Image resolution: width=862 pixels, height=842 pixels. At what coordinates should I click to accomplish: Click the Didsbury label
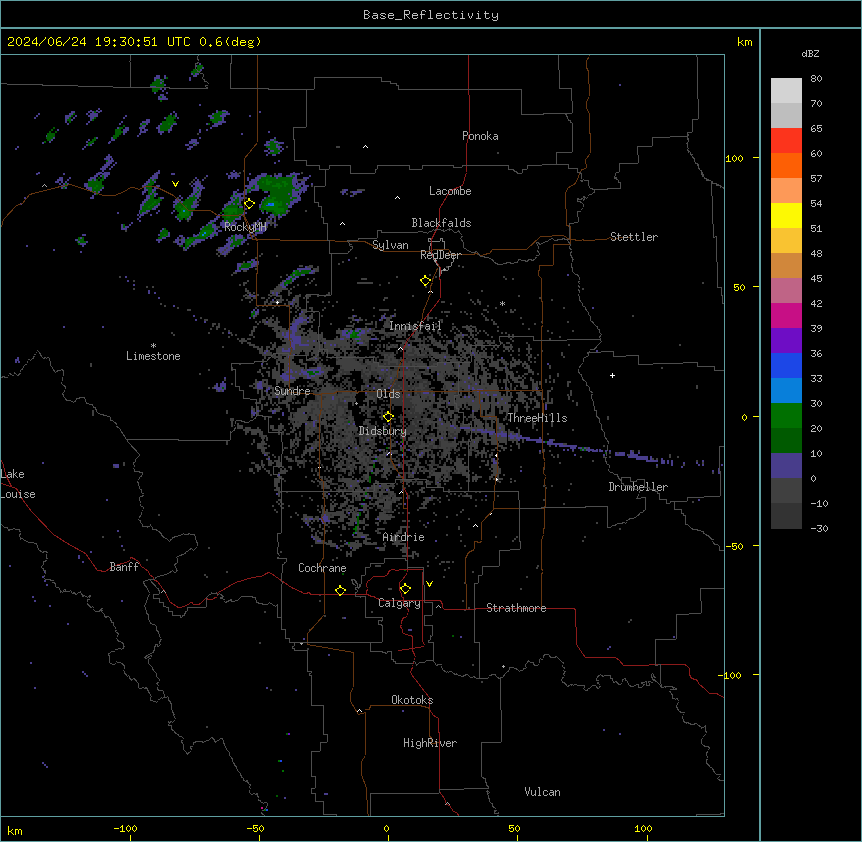tap(383, 431)
